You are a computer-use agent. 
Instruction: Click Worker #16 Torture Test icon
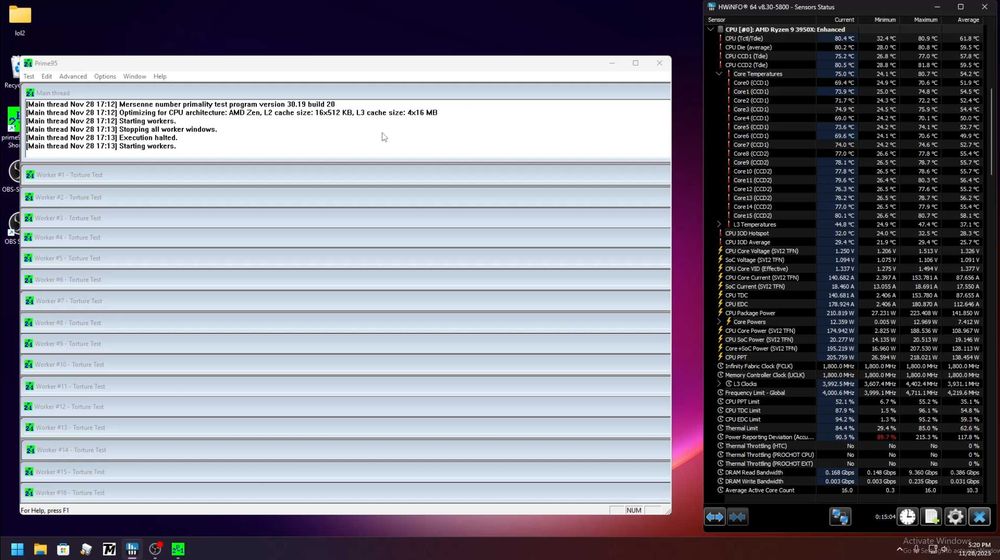(x=29, y=492)
